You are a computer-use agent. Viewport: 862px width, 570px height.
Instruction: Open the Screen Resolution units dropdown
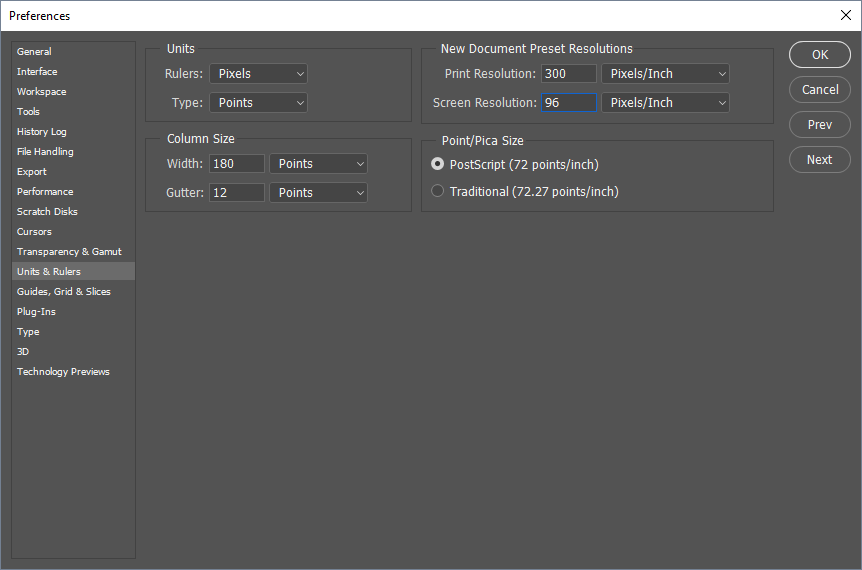665,103
